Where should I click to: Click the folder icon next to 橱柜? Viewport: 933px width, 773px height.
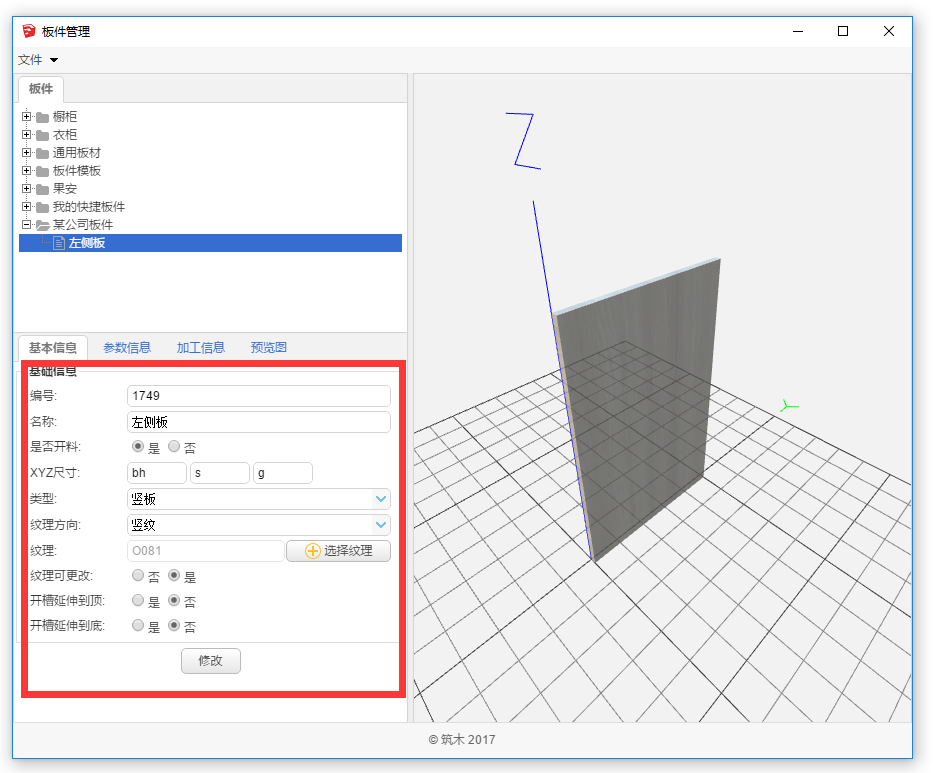pyautogui.click(x=42, y=117)
